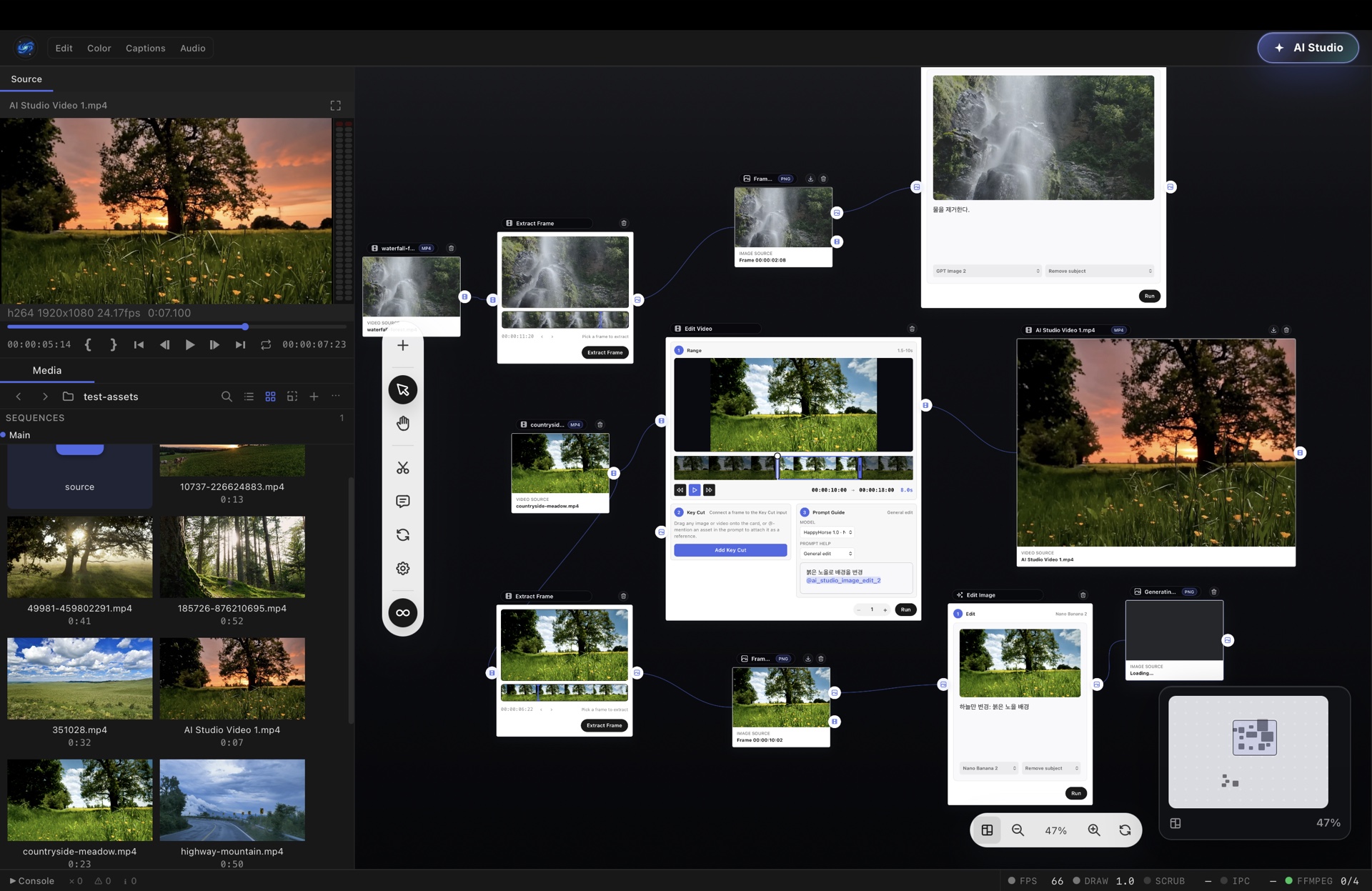Open the Console panel

tap(31, 881)
